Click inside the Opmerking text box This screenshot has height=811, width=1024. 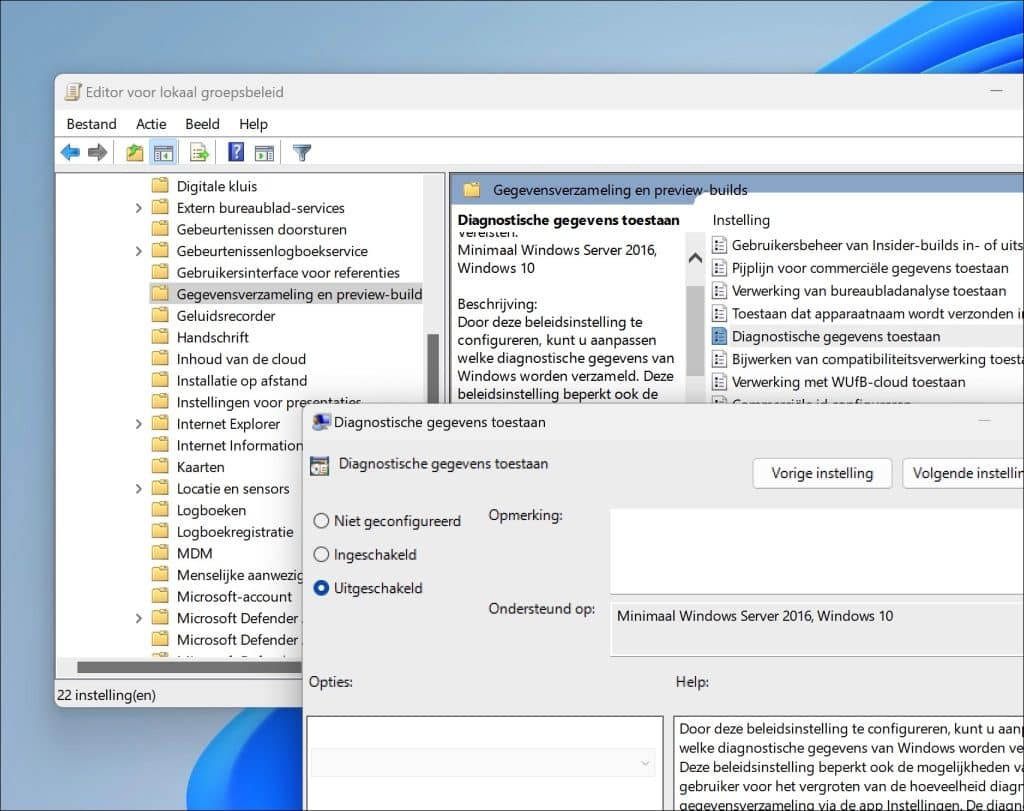point(816,550)
